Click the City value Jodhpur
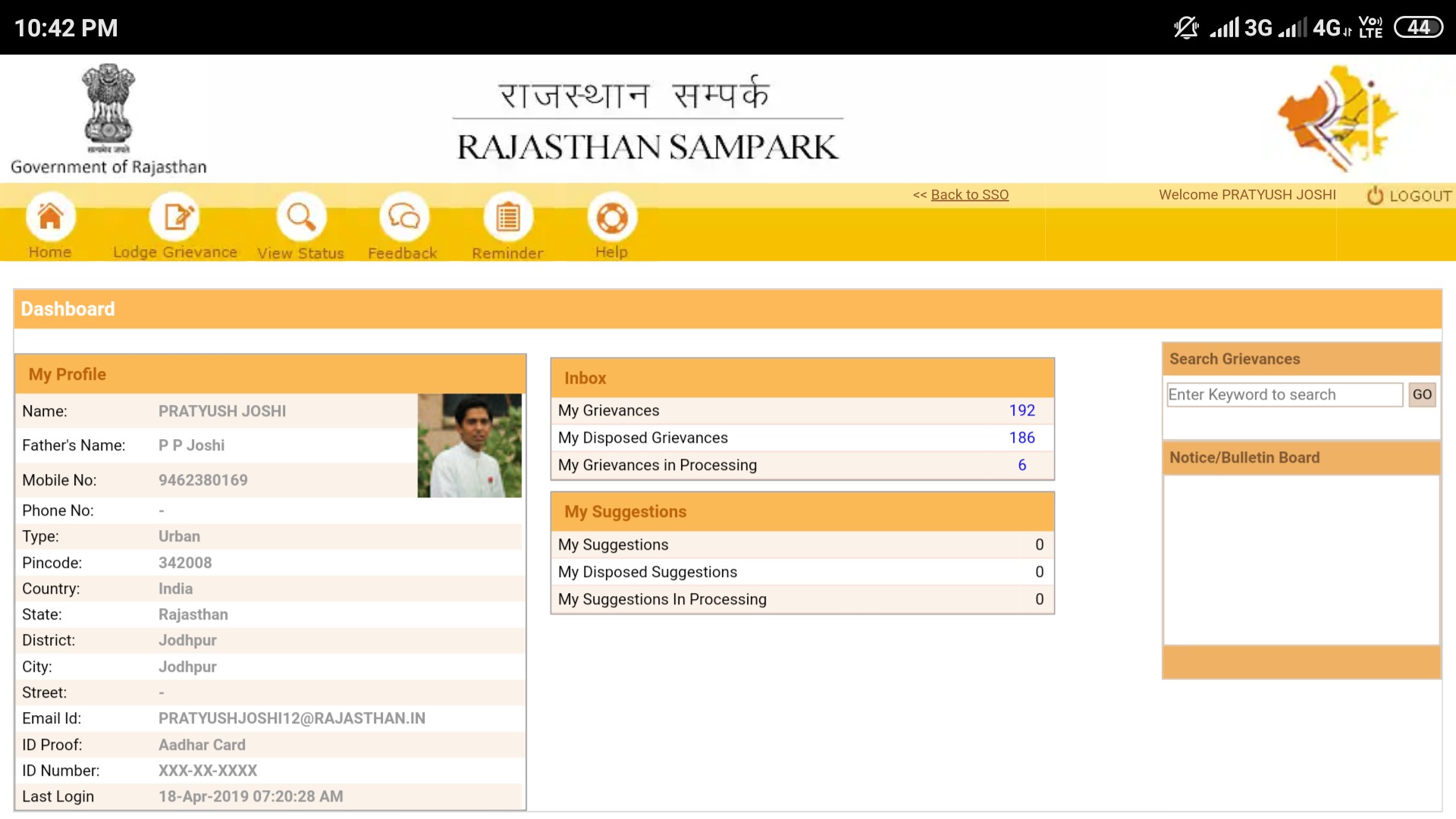Image resolution: width=1456 pixels, height=819 pixels. pyautogui.click(x=187, y=667)
